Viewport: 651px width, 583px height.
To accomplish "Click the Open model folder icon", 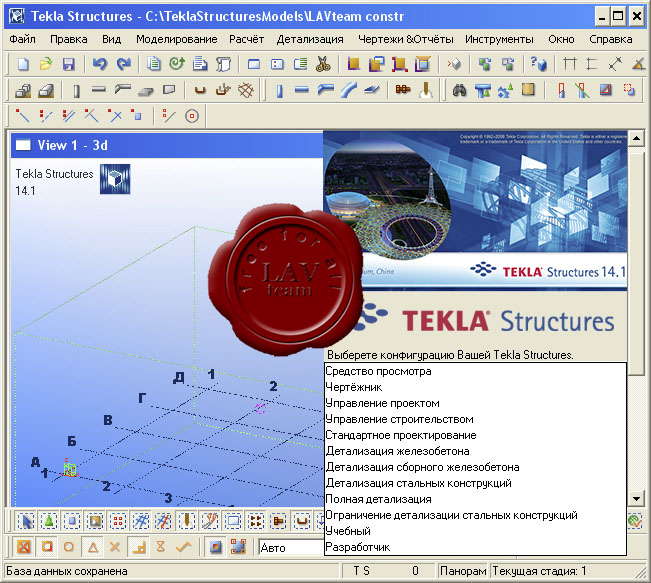I will (x=46, y=64).
